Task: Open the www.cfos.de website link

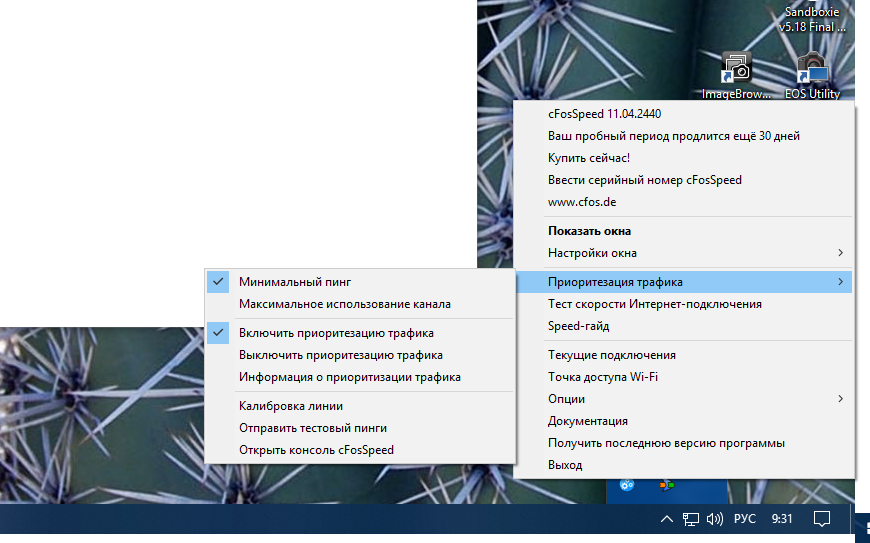Action: (684, 202)
